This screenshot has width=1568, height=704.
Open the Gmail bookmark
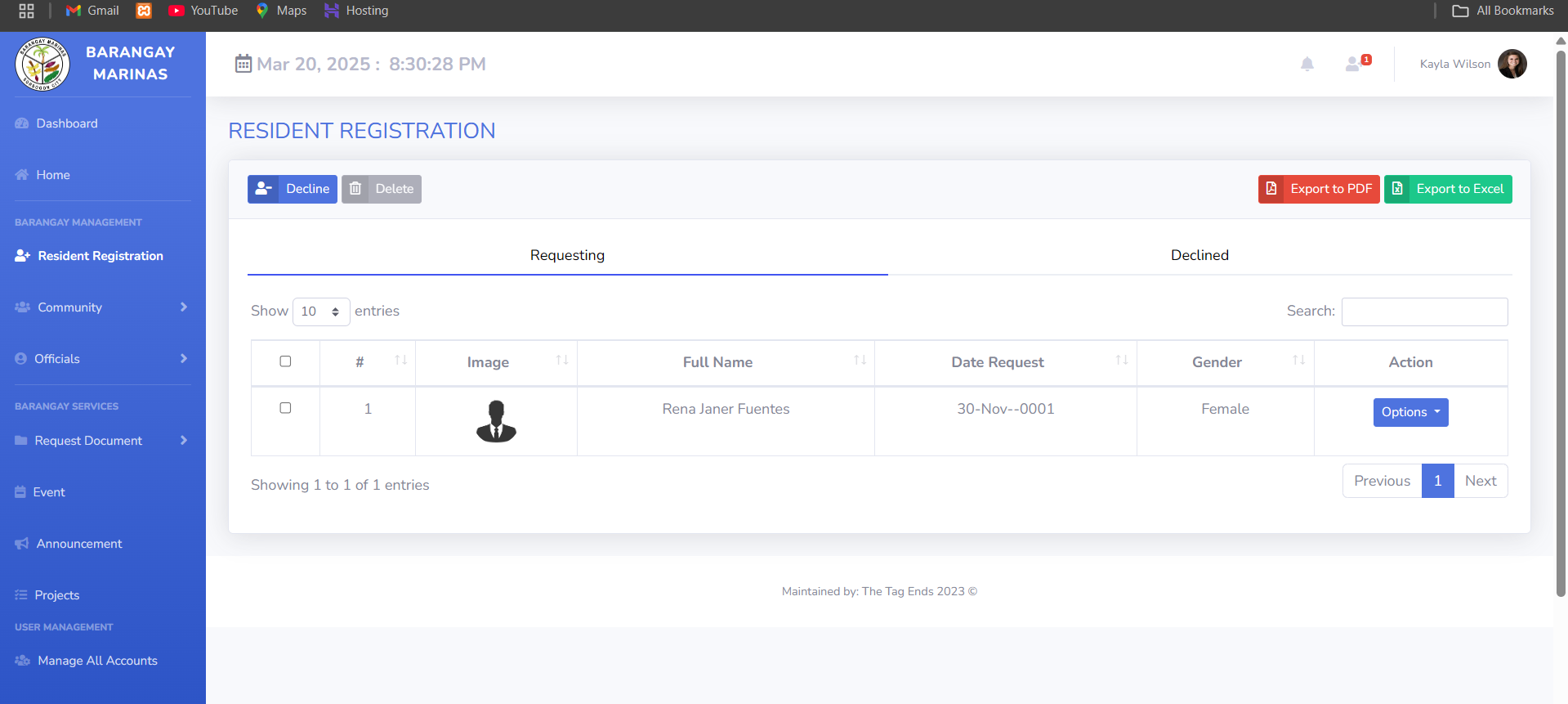92,11
